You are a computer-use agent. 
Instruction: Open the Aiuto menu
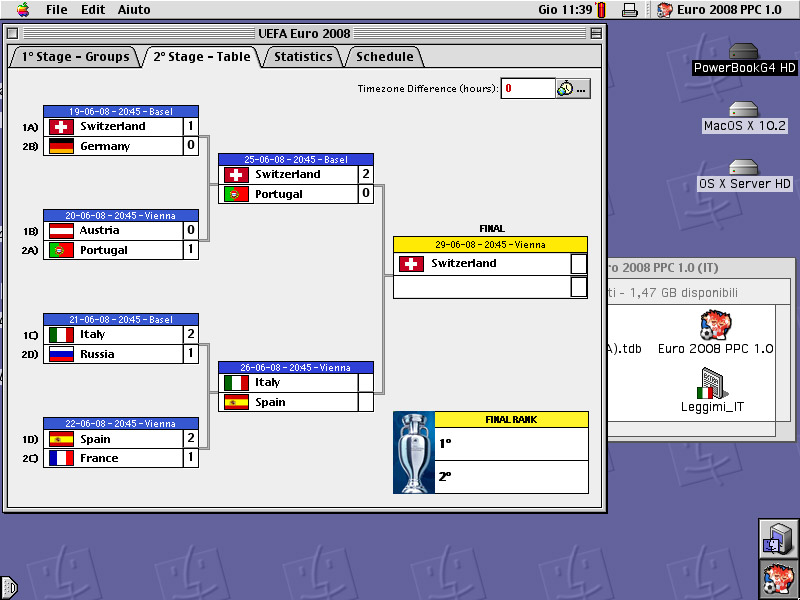(134, 10)
